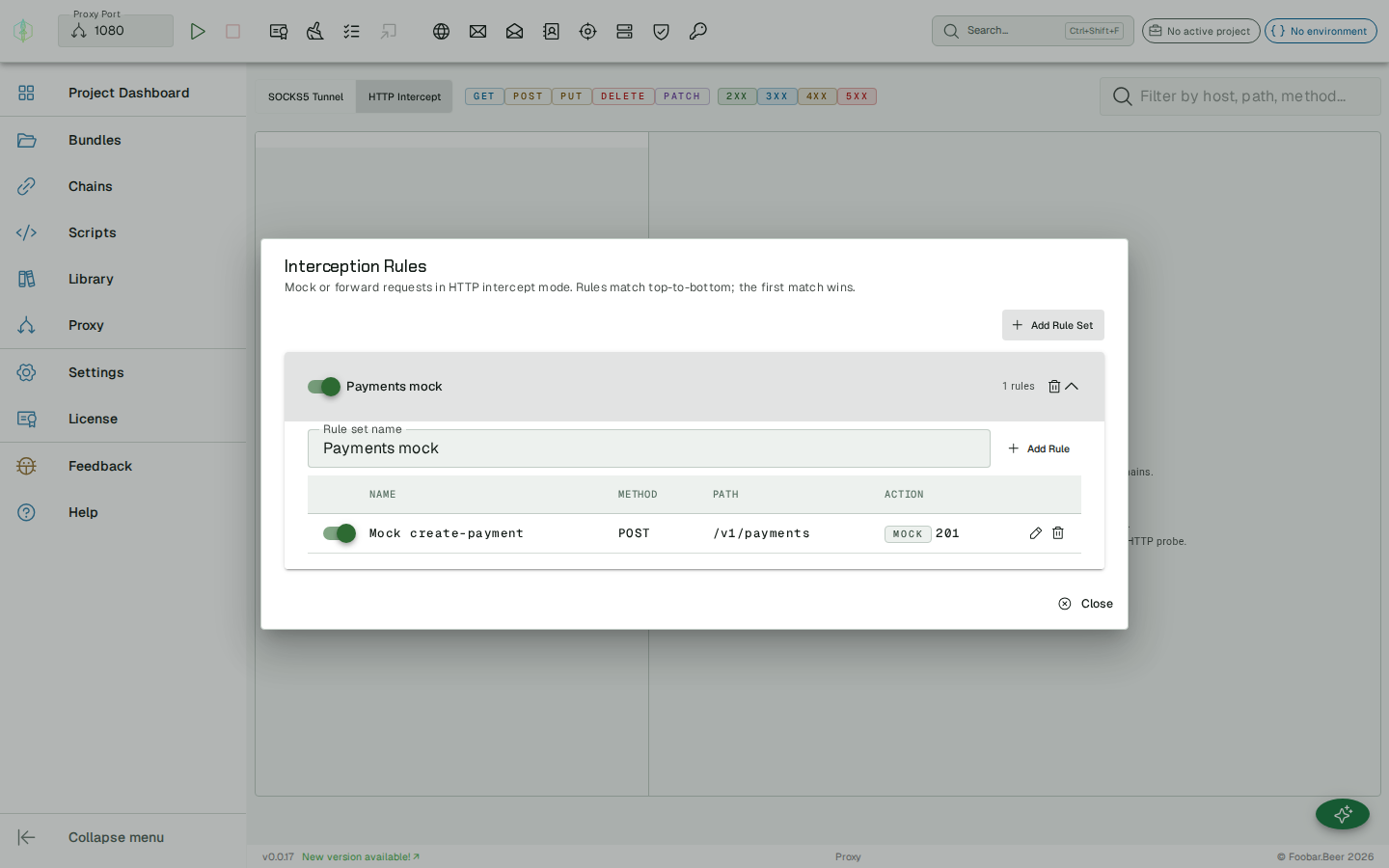Toggle the 2XX status filter chip
The height and width of the screenshot is (868, 1389).
[x=737, y=96]
